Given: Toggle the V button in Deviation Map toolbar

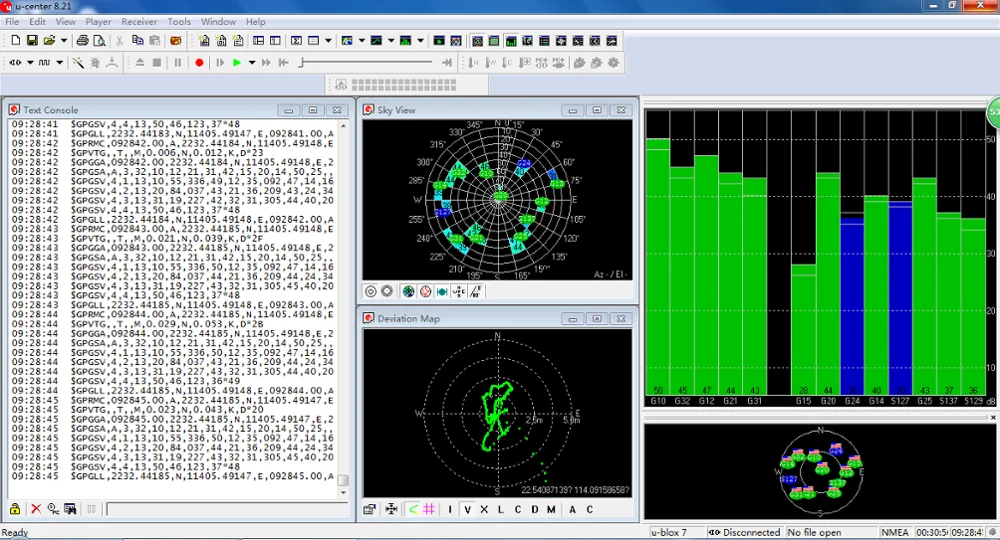Looking at the screenshot, I should [x=467, y=509].
